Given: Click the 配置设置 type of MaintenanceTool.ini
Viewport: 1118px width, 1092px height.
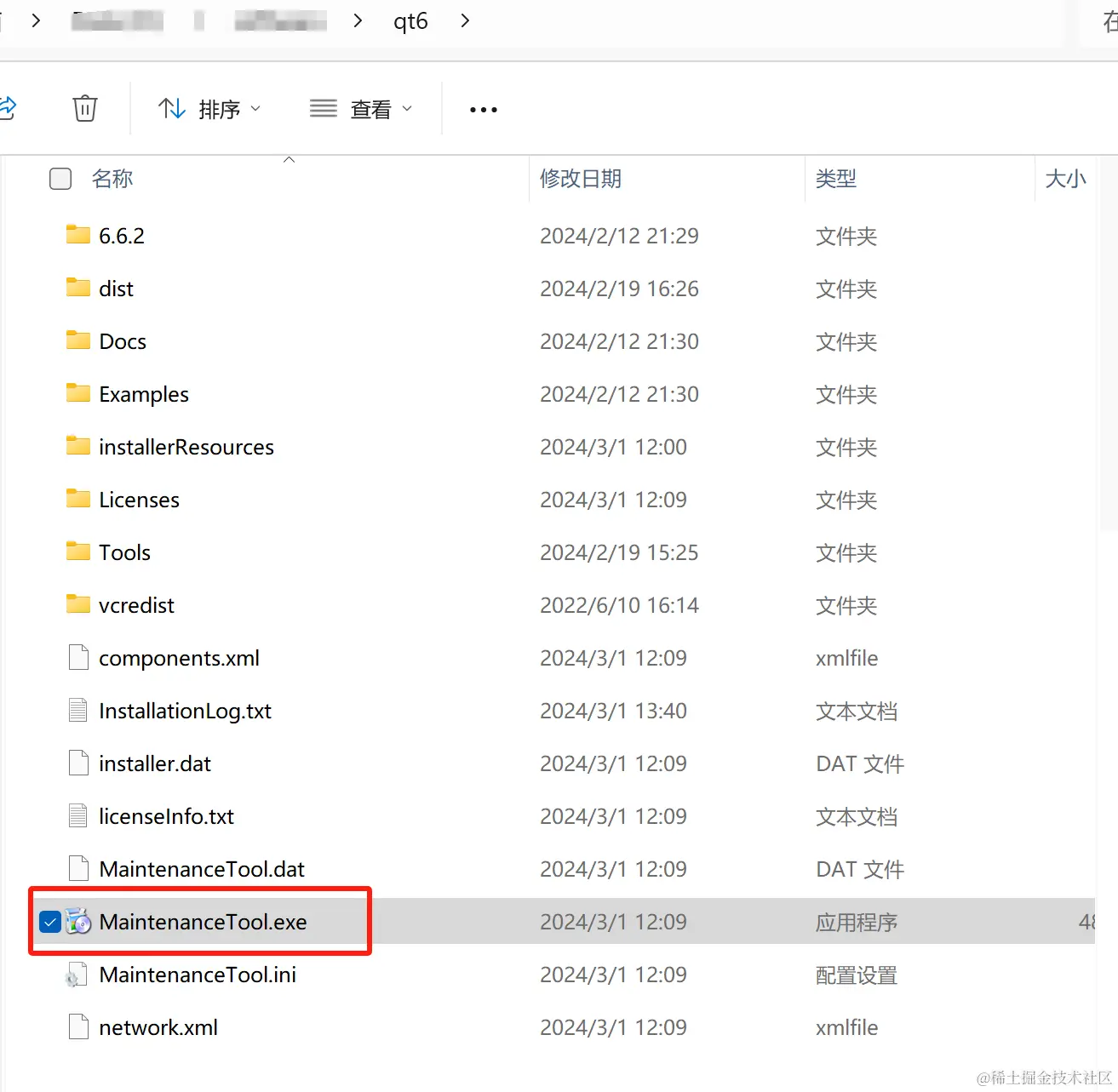Looking at the screenshot, I should (x=857, y=975).
